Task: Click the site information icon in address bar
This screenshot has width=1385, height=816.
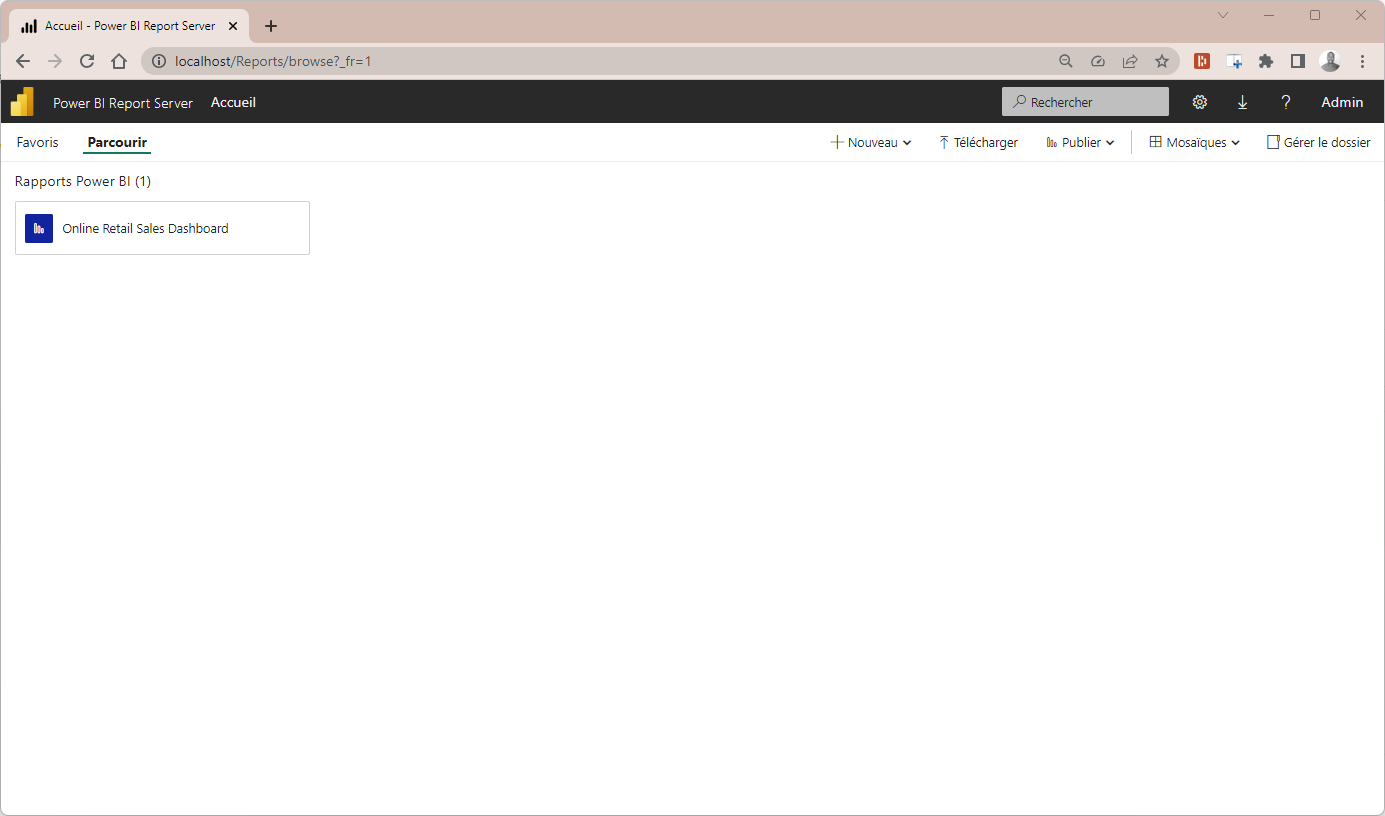Action: click(158, 61)
